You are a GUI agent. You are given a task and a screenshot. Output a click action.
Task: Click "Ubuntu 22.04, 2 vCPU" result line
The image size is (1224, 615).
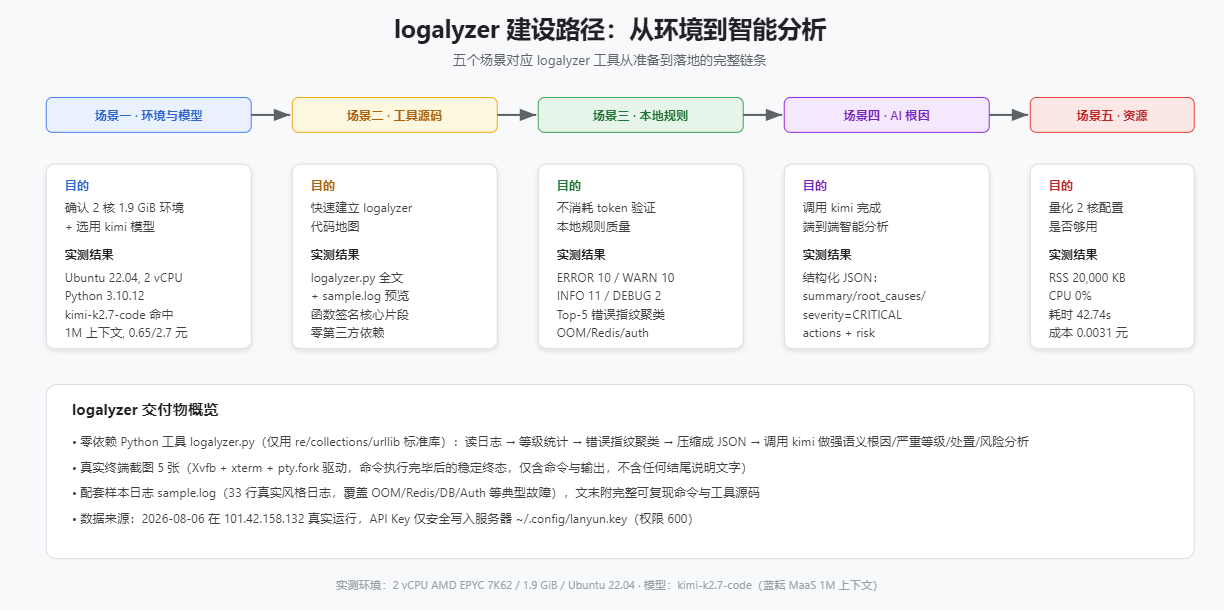click(x=125, y=278)
